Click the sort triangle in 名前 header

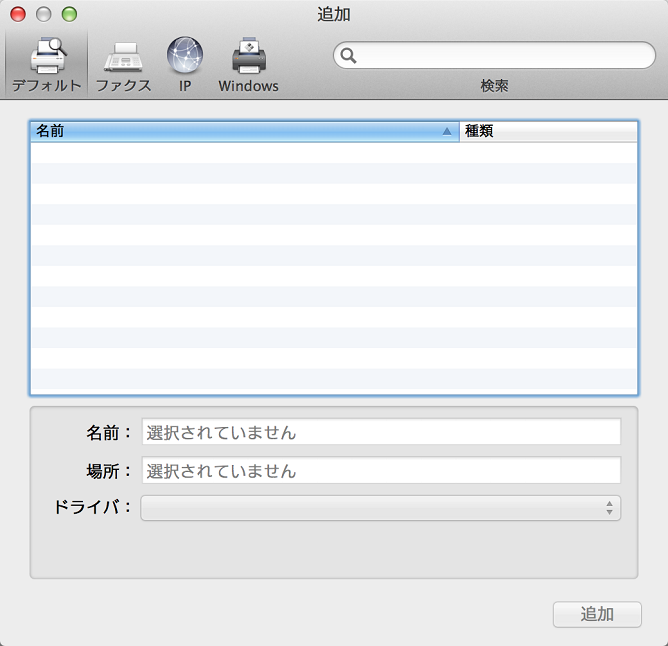click(x=447, y=131)
